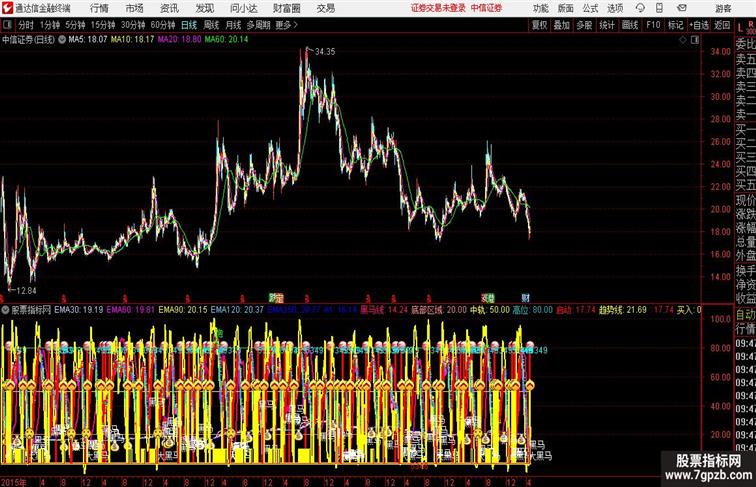
Task: Click the MA10: 18.17 indicator value
Action: 132,40
